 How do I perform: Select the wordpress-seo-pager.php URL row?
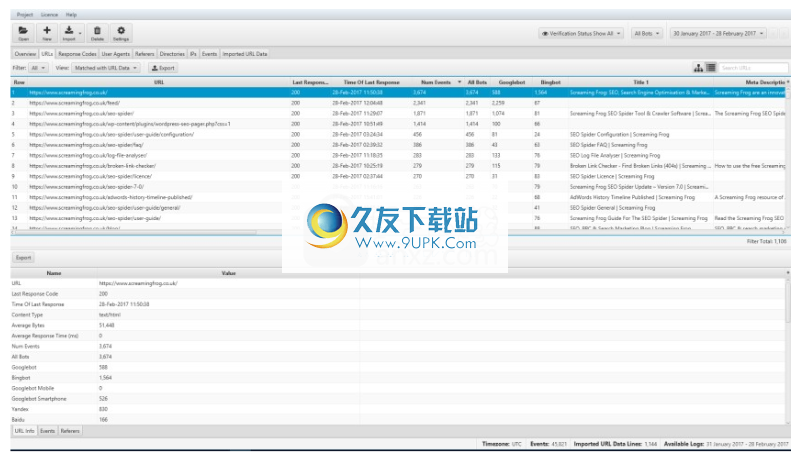pos(399,124)
